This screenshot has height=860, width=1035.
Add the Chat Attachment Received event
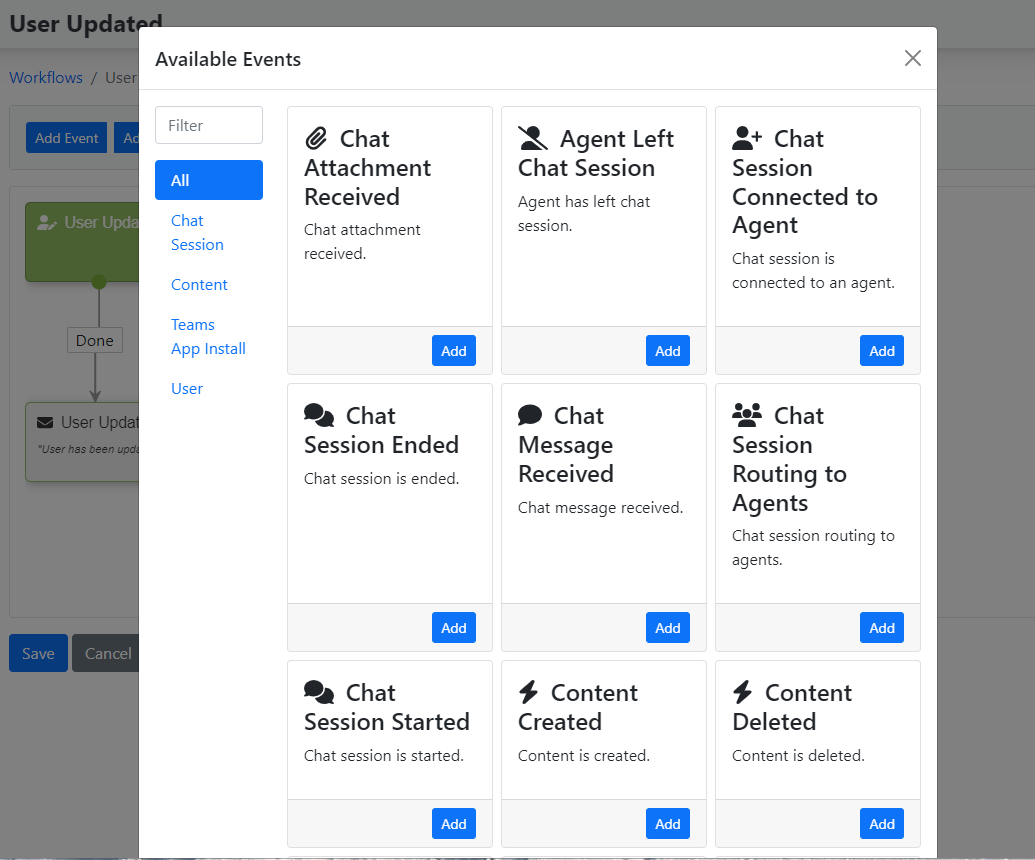[x=453, y=350]
